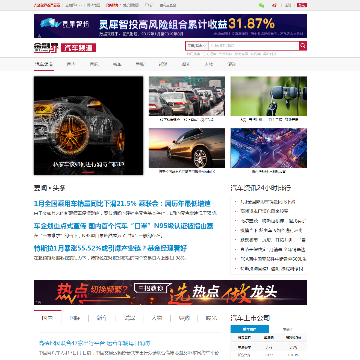Click the small red button at top-right corner

click(302, 5)
